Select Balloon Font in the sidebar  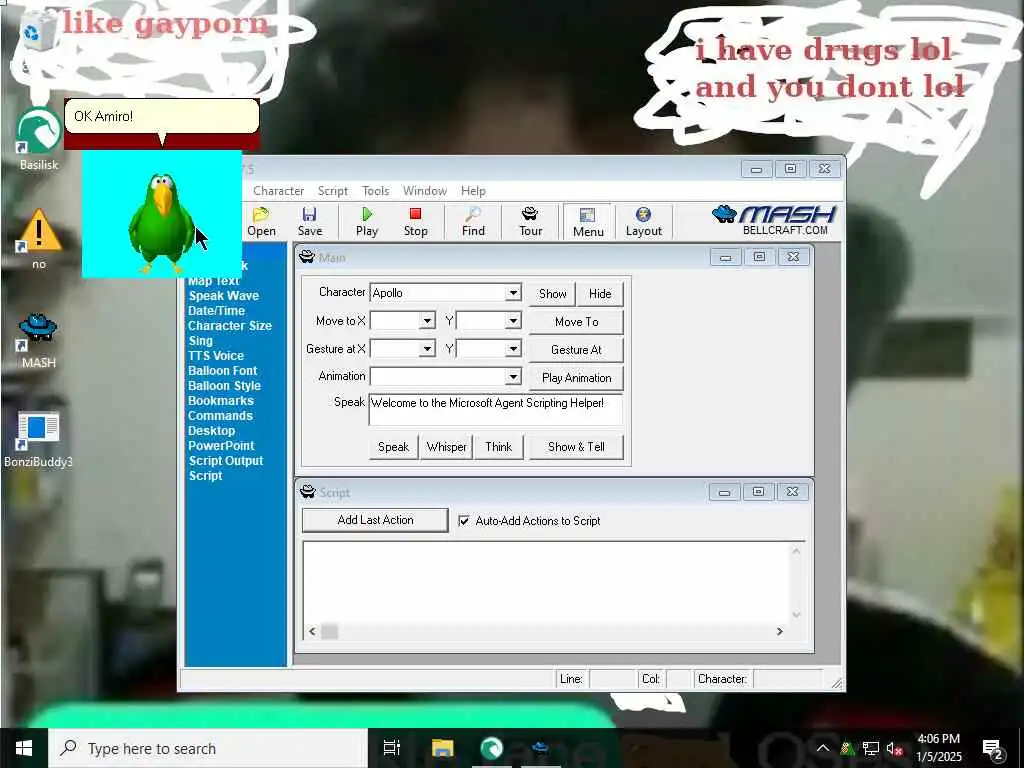coord(223,371)
